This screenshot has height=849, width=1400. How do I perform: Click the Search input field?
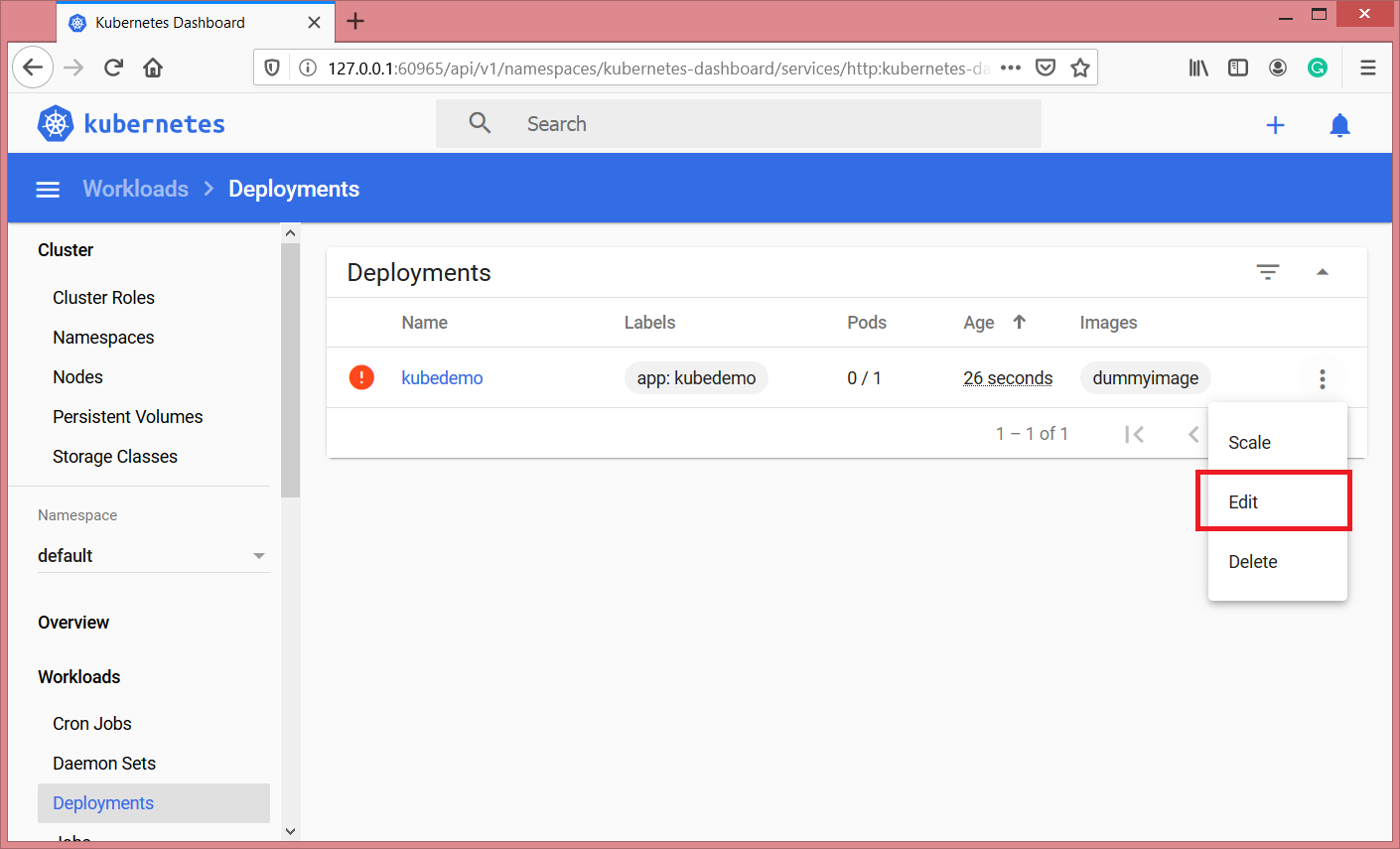point(739,123)
